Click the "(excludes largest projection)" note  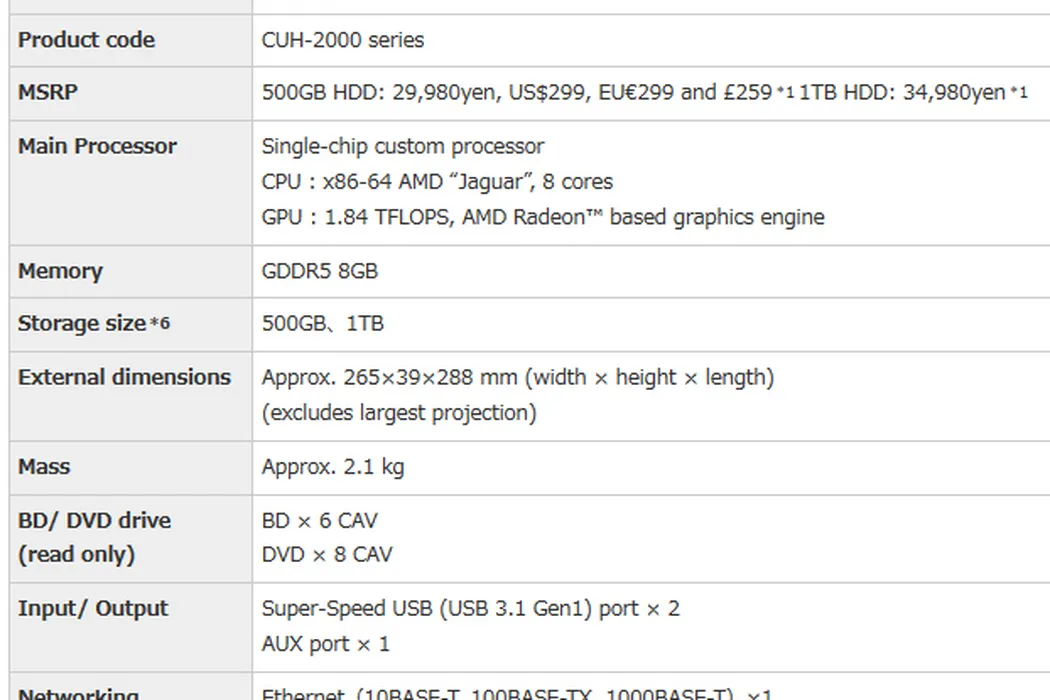click(x=398, y=412)
